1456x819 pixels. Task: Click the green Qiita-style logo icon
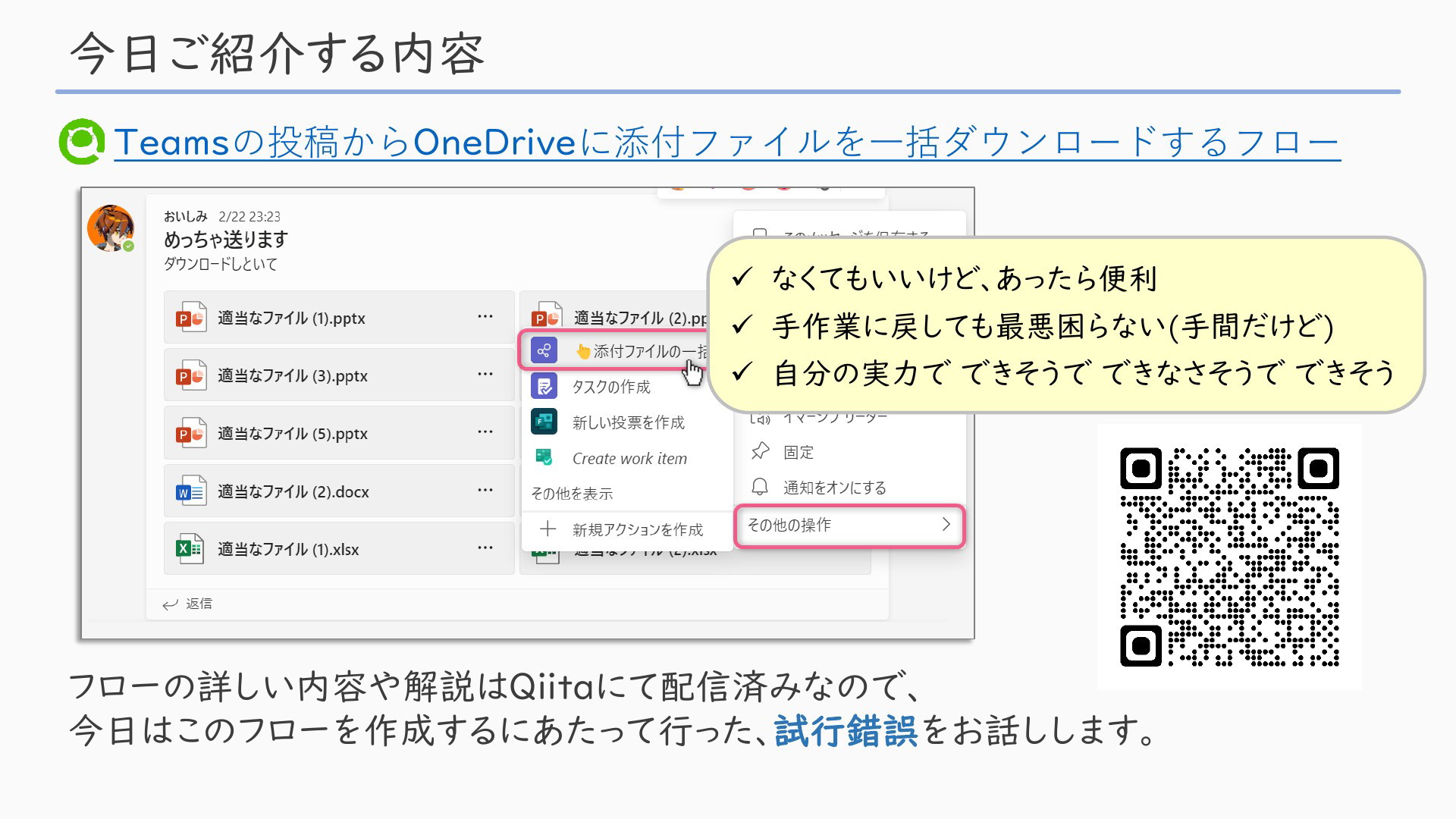click(82, 142)
